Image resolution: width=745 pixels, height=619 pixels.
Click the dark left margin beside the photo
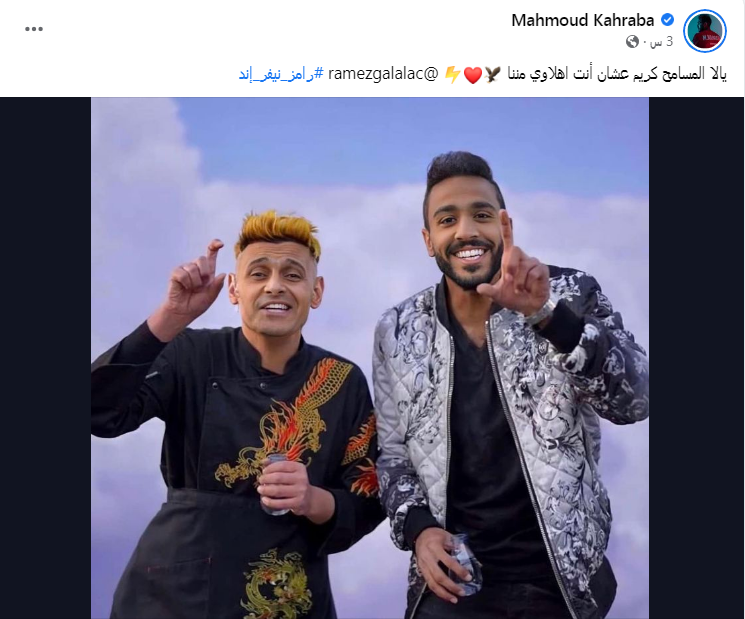click(x=46, y=358)
